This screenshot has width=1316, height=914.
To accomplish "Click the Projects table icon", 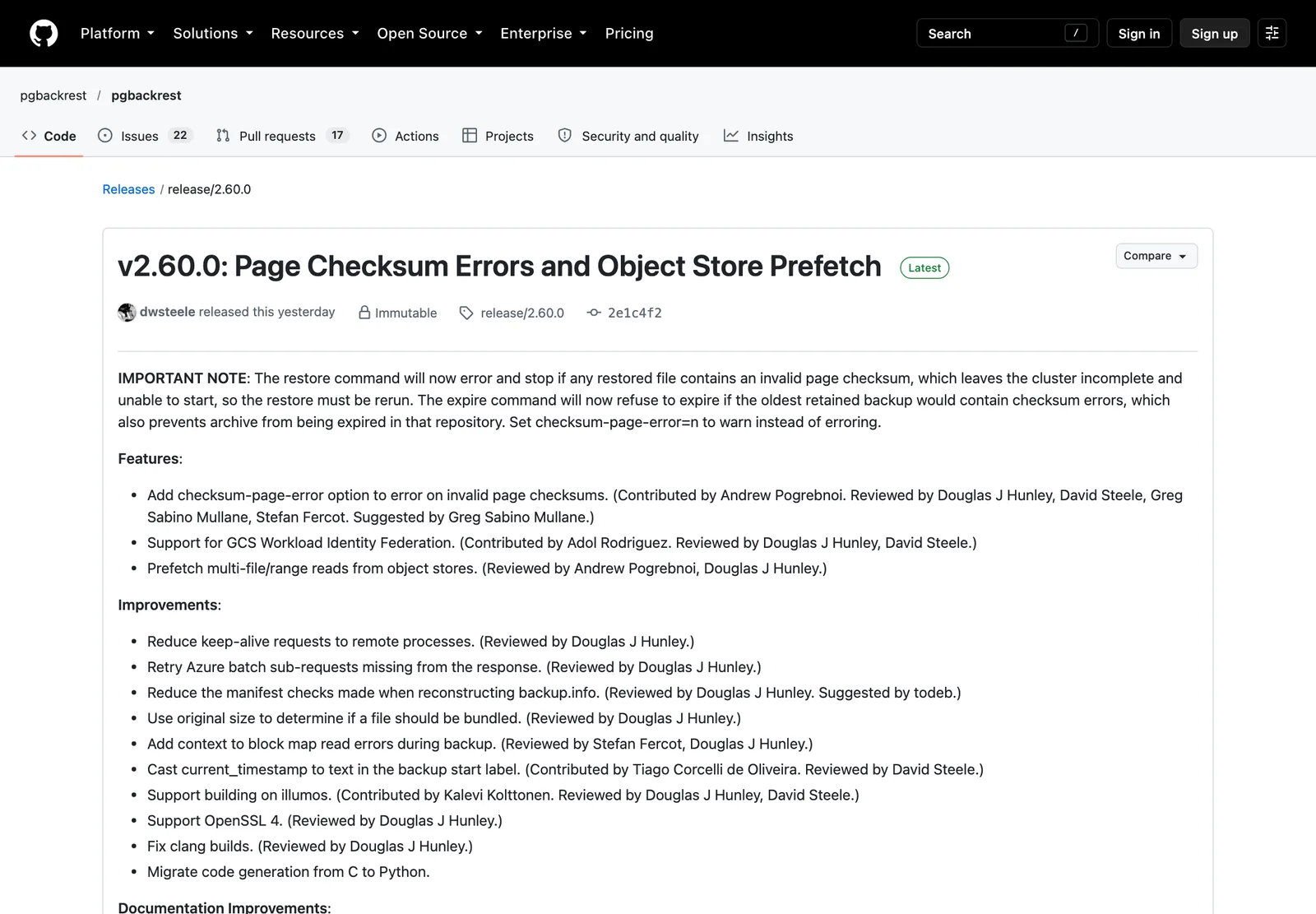I will (x=470, y=136).
